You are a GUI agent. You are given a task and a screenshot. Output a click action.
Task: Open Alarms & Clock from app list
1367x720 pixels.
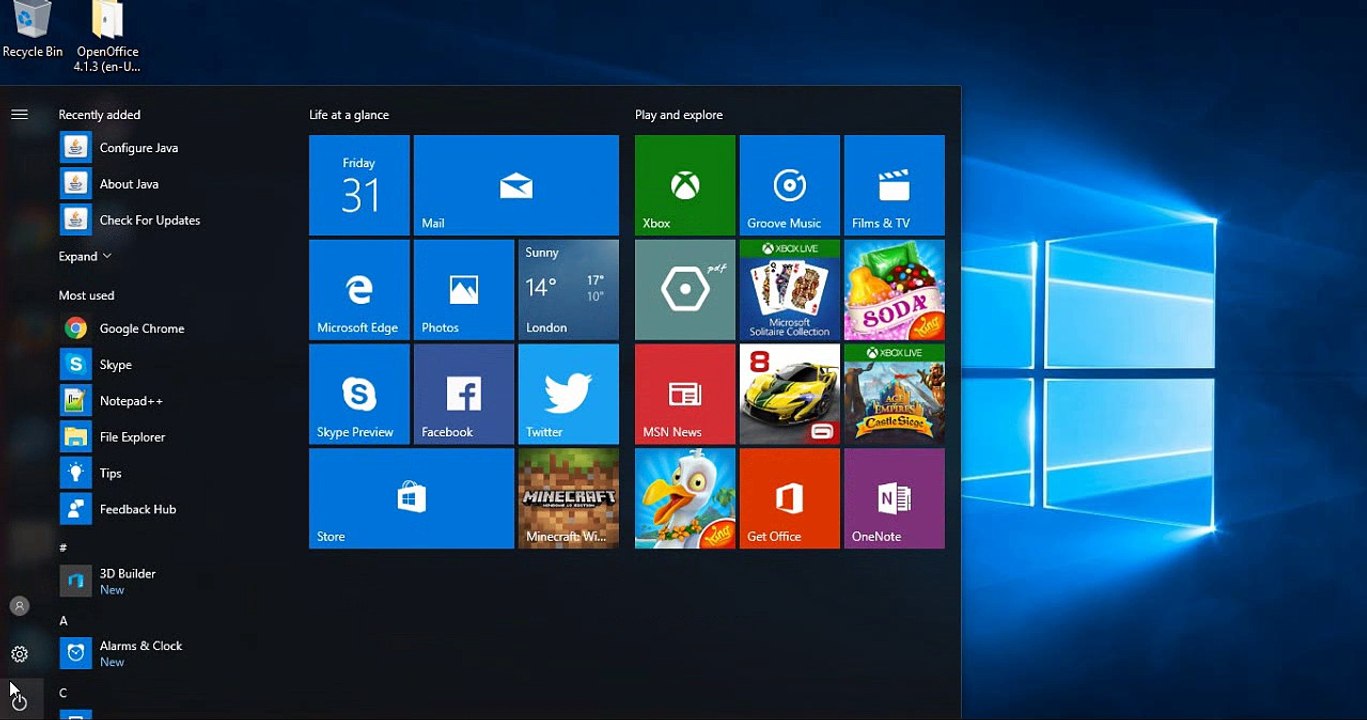pyautogui.click(x=140, y=653)
